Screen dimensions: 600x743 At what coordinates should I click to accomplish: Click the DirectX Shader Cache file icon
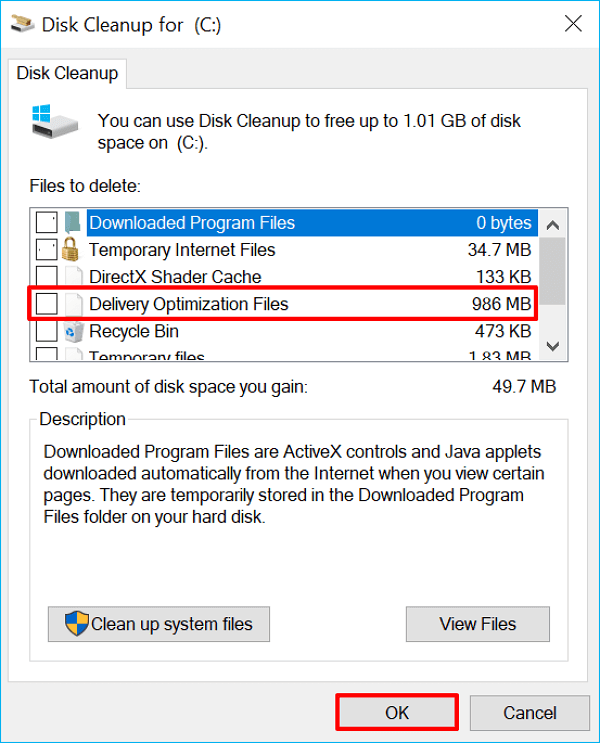tap(73, 277)
